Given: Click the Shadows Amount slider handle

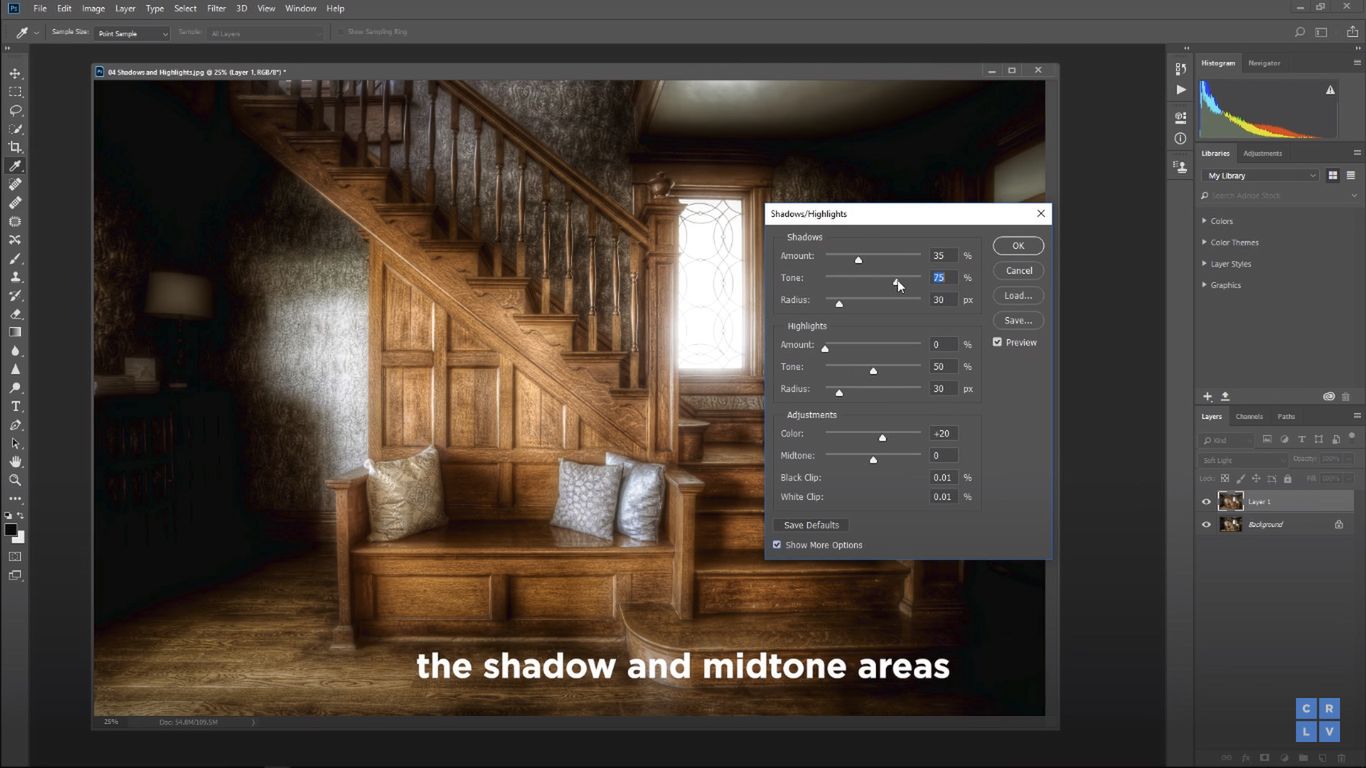Looking at the screenshot, I should [x=858, y=260].
